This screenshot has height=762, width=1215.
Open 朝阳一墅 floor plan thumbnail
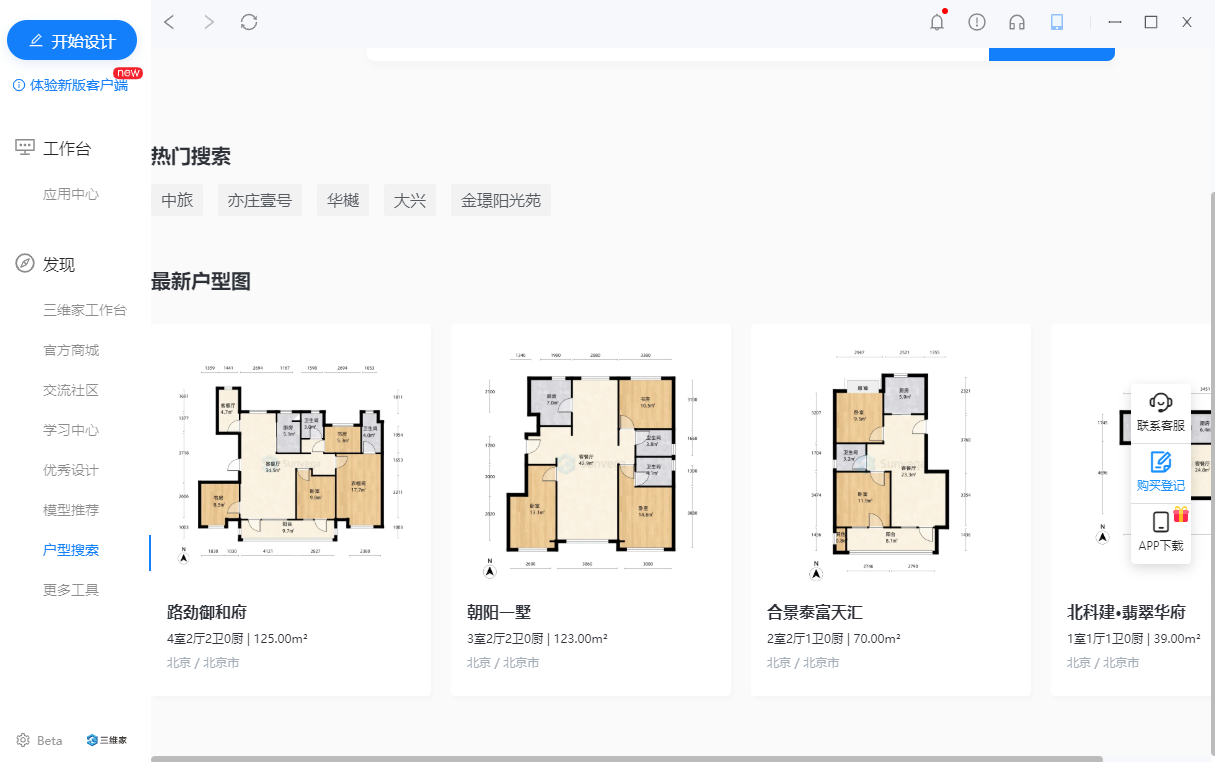click(591, 464)
